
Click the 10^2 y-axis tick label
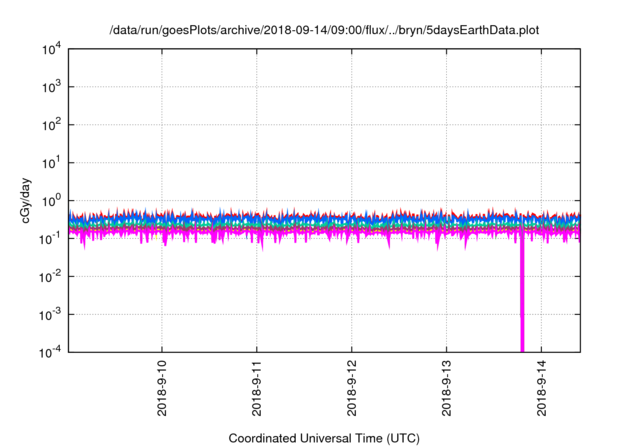tap(52, 125)
